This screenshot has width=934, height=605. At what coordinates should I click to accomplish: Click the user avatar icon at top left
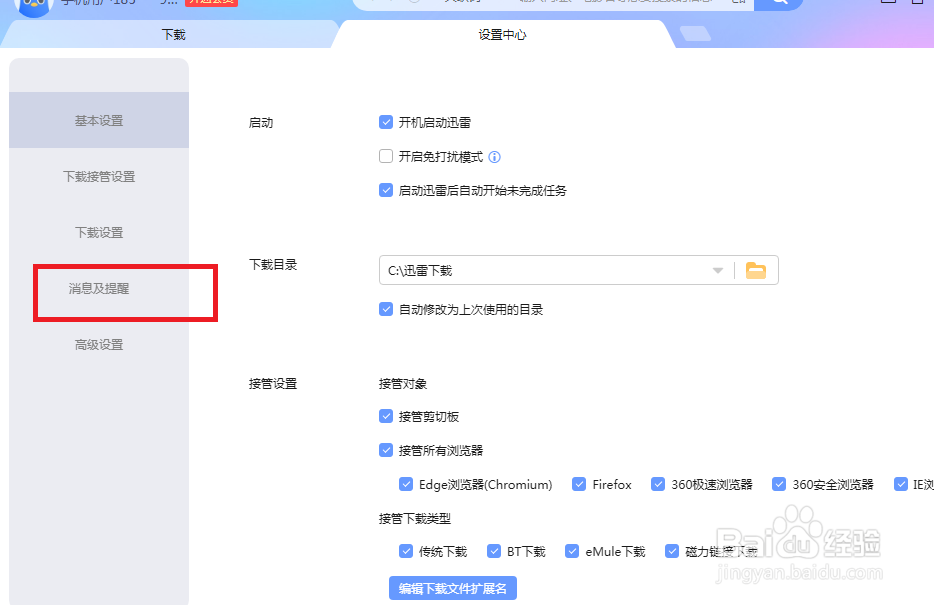[x=34, y=6]
